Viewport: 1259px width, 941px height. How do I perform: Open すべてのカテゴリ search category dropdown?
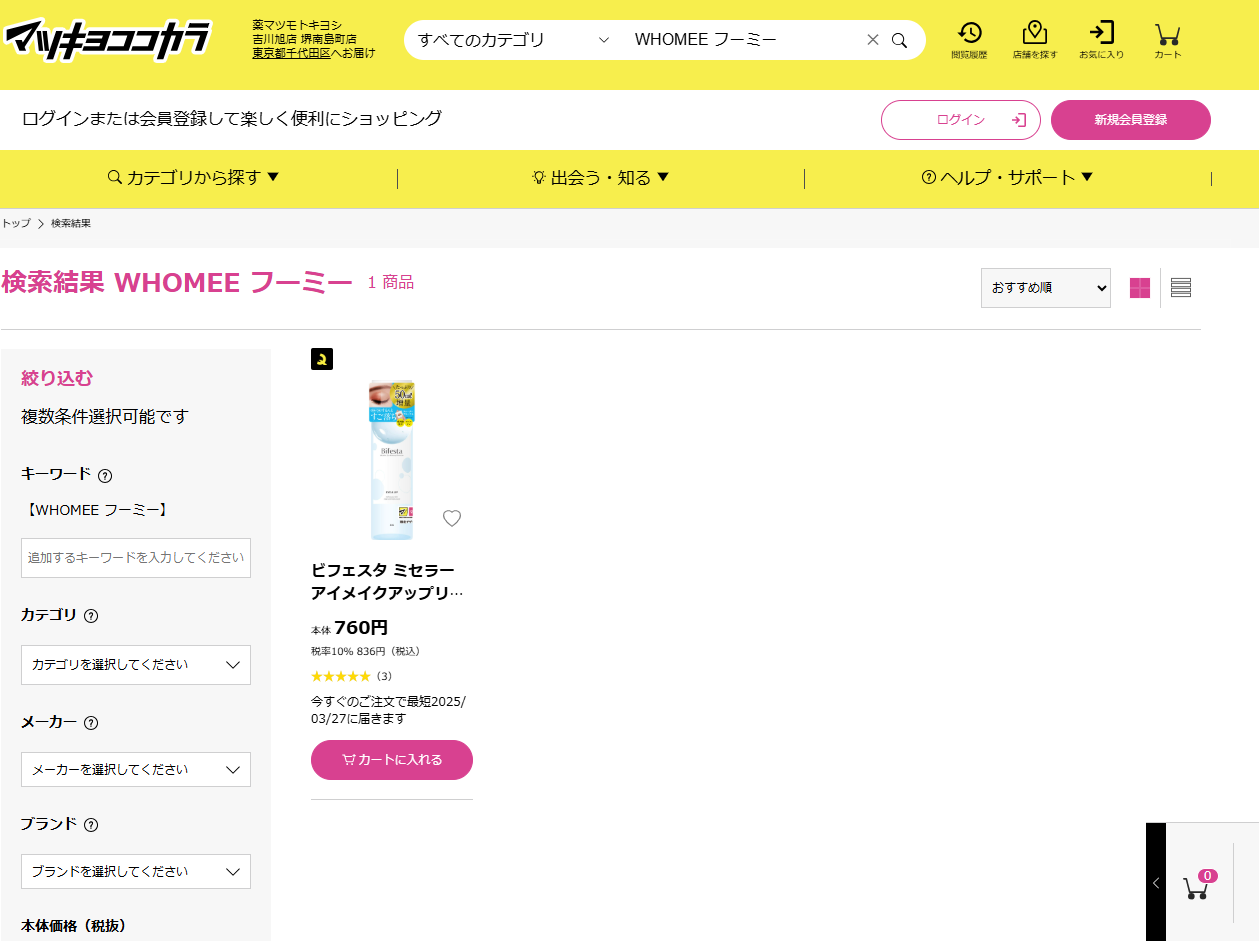coord(513,40)
